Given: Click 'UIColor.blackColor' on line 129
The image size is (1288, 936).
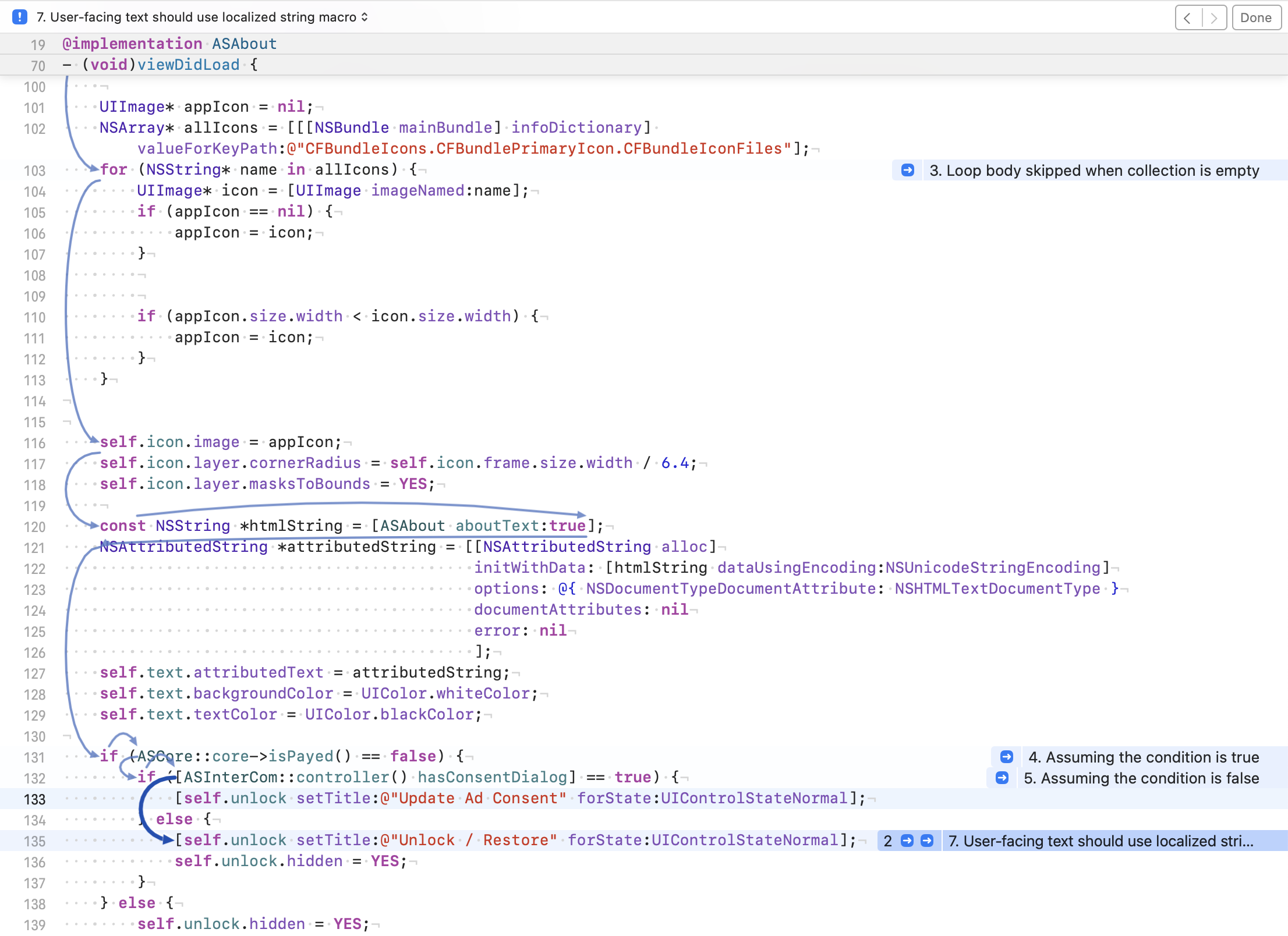Looking at the screenshot, I should (x=390, y=714).
